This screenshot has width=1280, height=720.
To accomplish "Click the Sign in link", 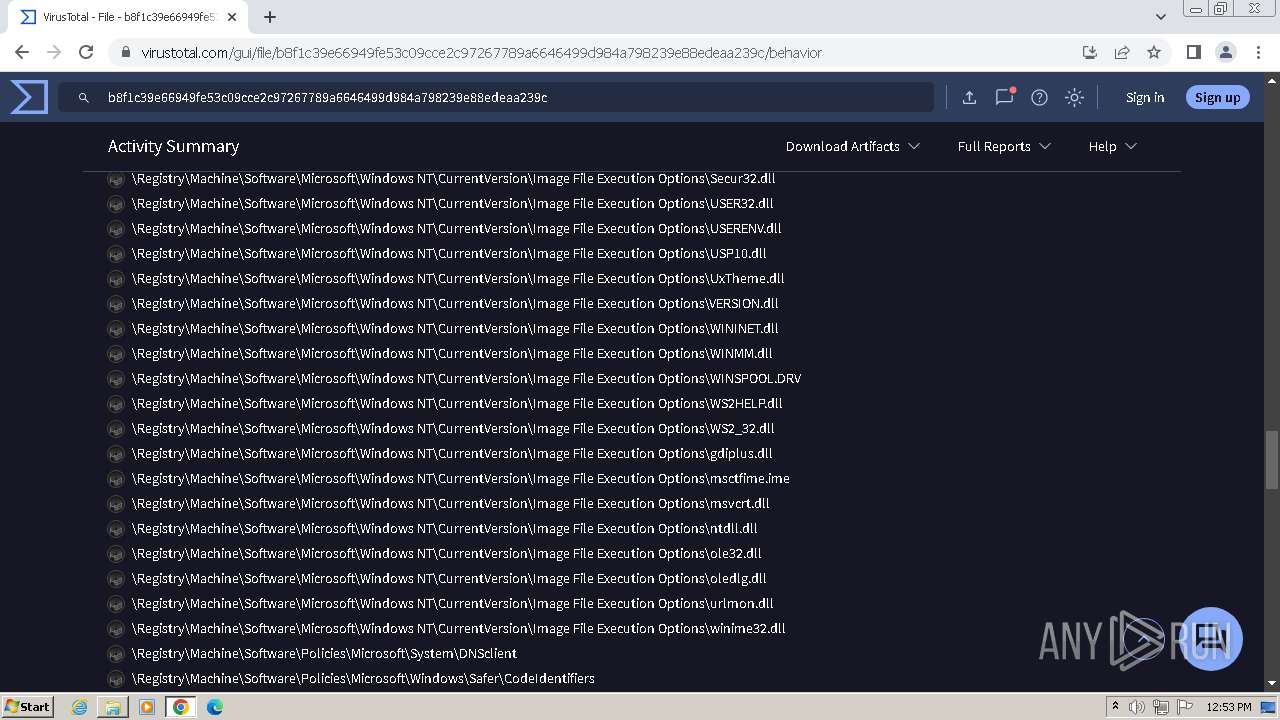I will [x=1145, y=97].
